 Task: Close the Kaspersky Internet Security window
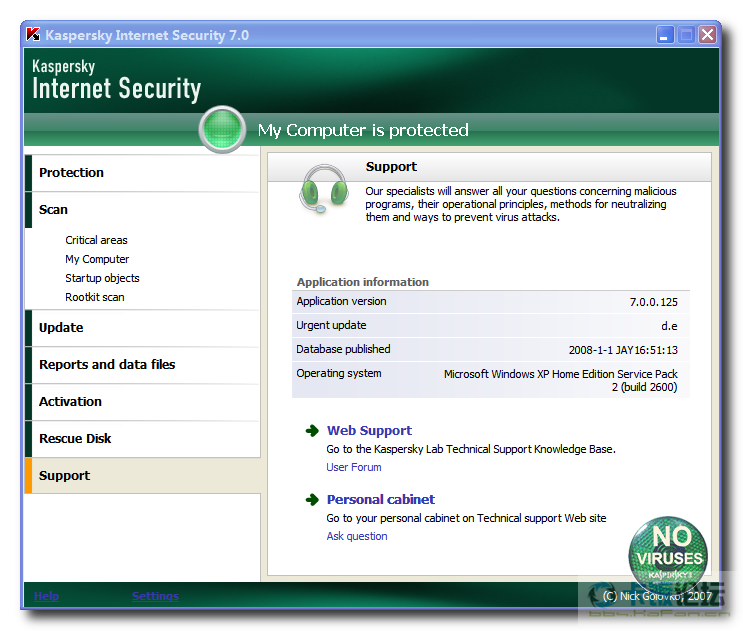pyautogui.click(x=707, y=35)
